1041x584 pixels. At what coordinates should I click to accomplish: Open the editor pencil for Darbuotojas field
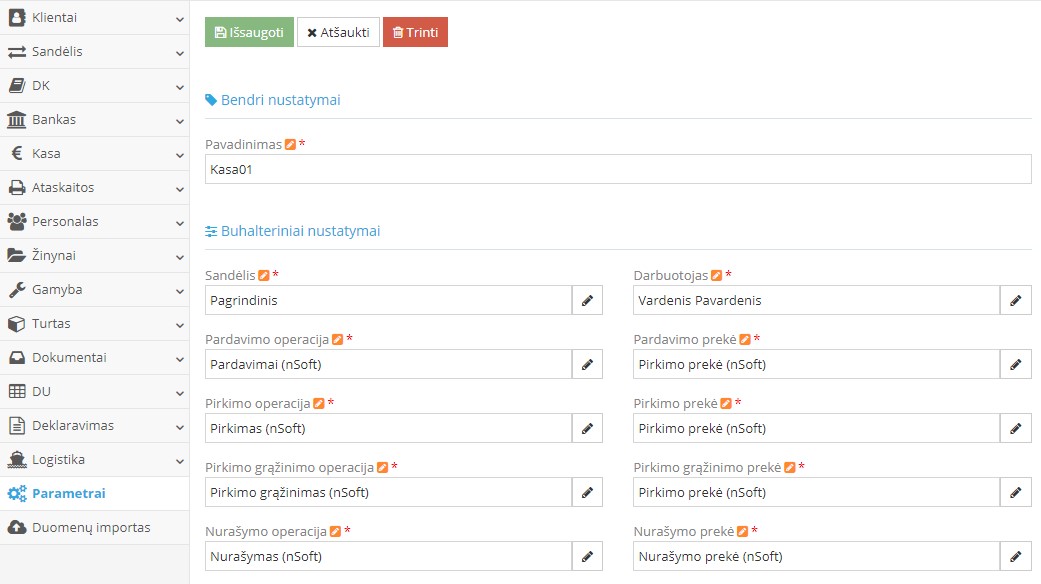(x=1015, y=300)
